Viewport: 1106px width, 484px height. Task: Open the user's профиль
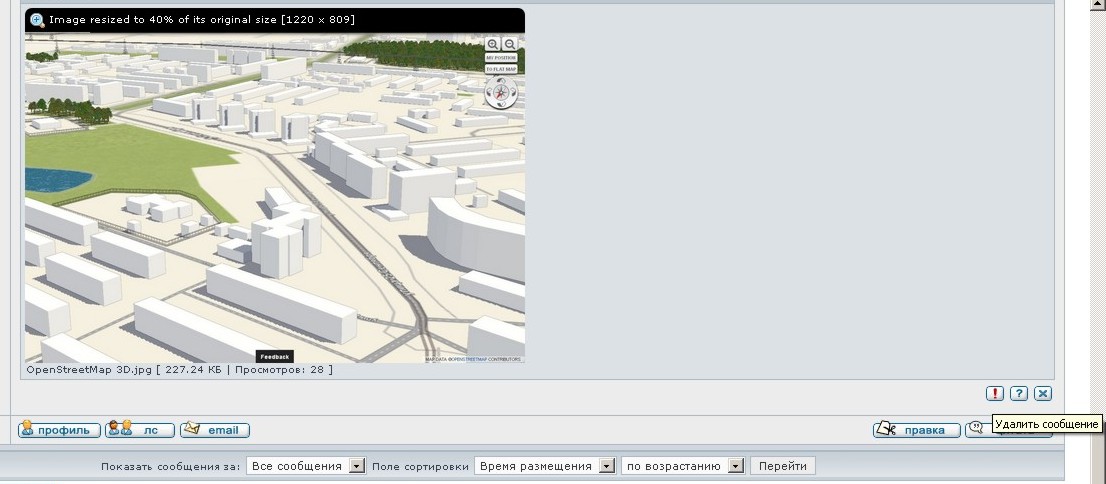pyautogui.click(x=59, y=430)
